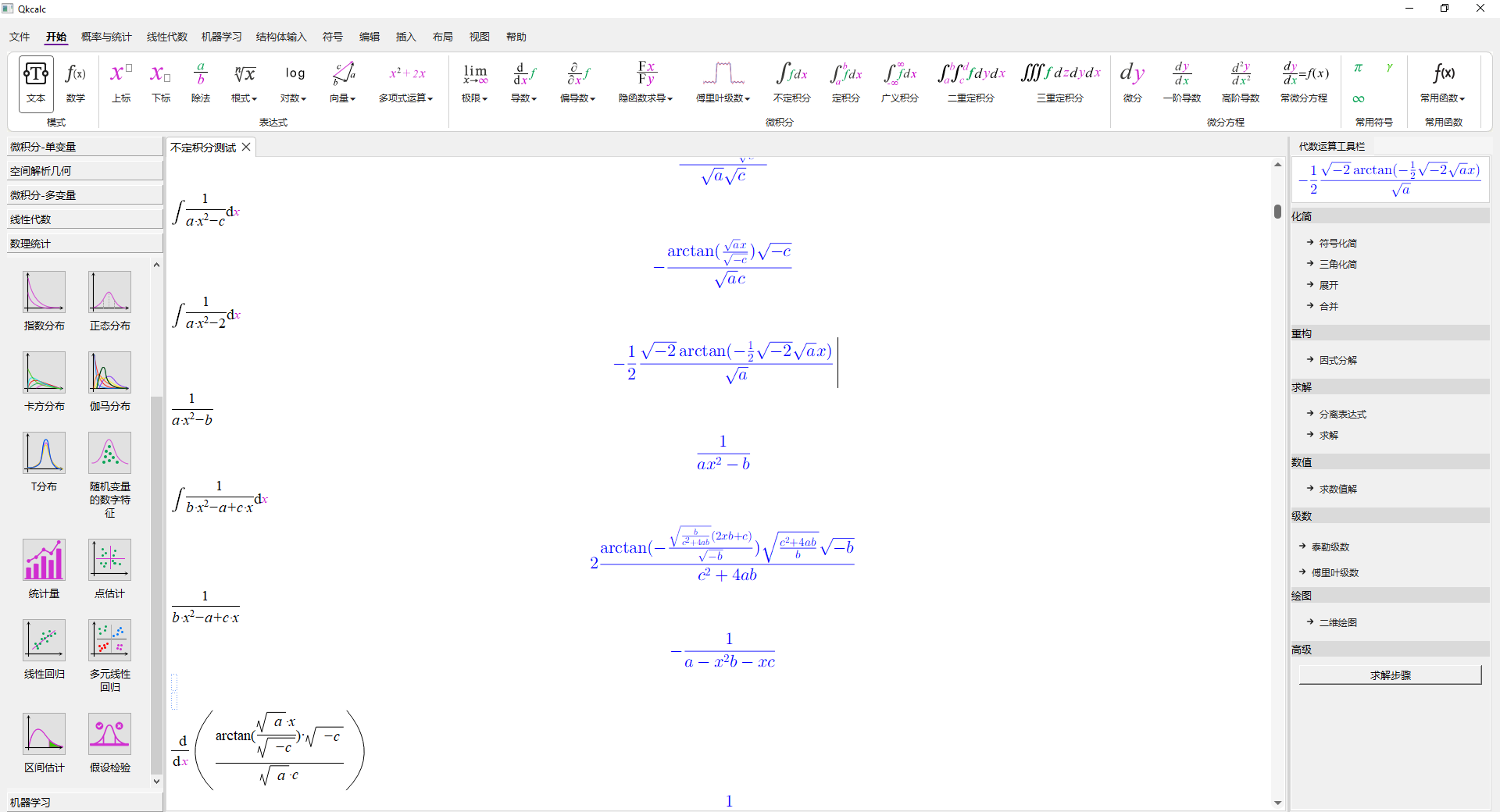Image resolution: width=1500 pixels, height=812 pixels.
Task: Insert the infinity symbol
Action: tap(1359, 99)
